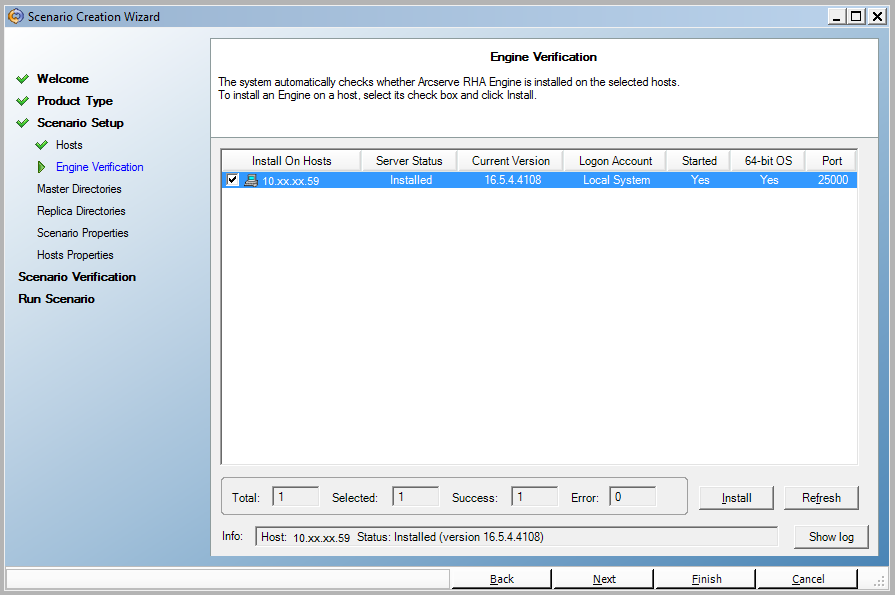The image size is (895, 595).
Task: Sort by the Server Status column header
Action: [x=409, y=161]
